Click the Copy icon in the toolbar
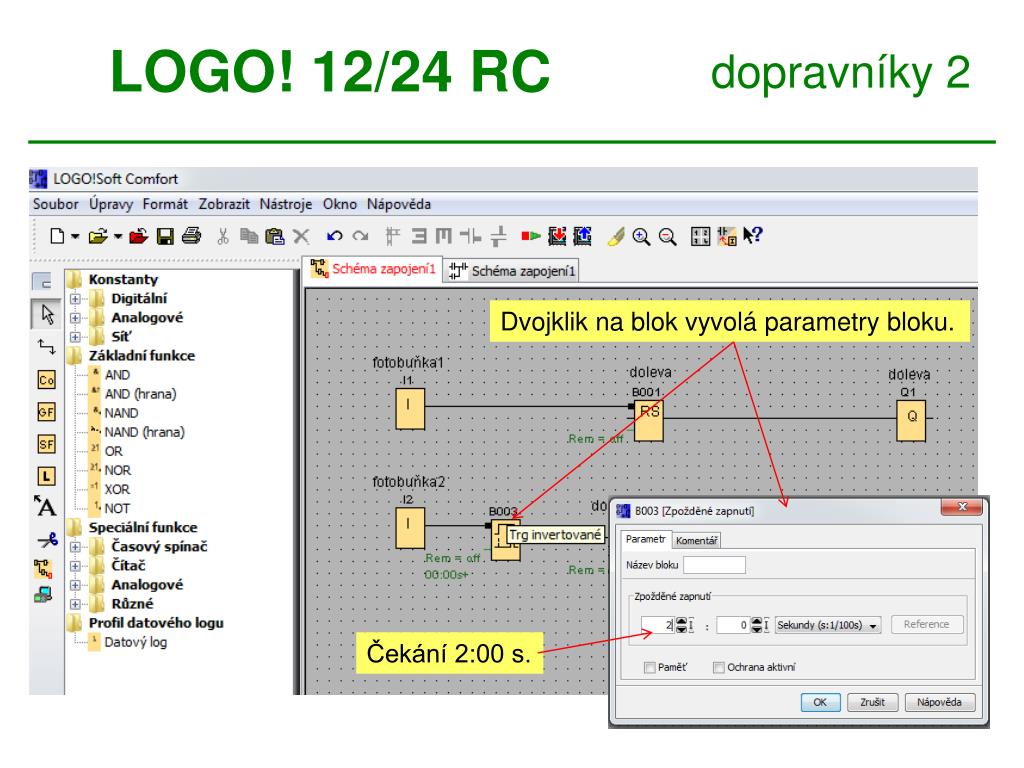The height and width of the screenshot is (768, 1024). click(x=249, y=236)
